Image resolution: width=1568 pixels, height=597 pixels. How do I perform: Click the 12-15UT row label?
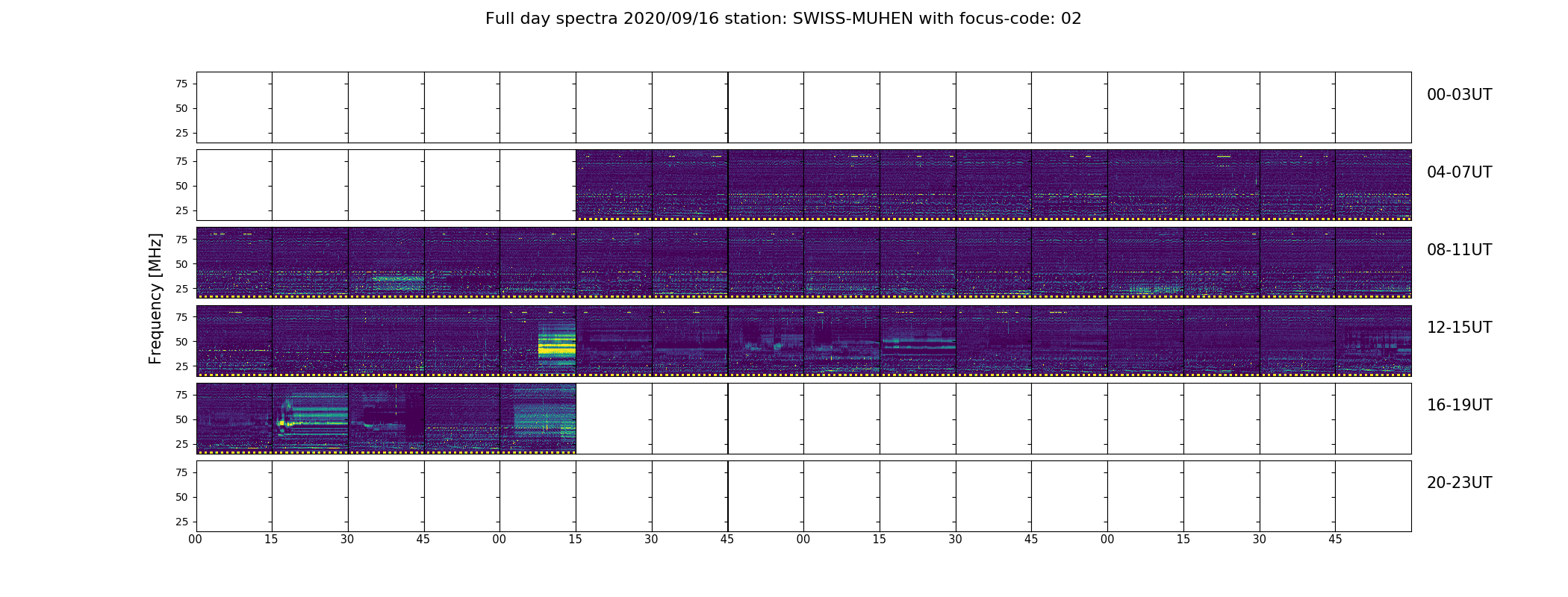[x=1459, y=328]
